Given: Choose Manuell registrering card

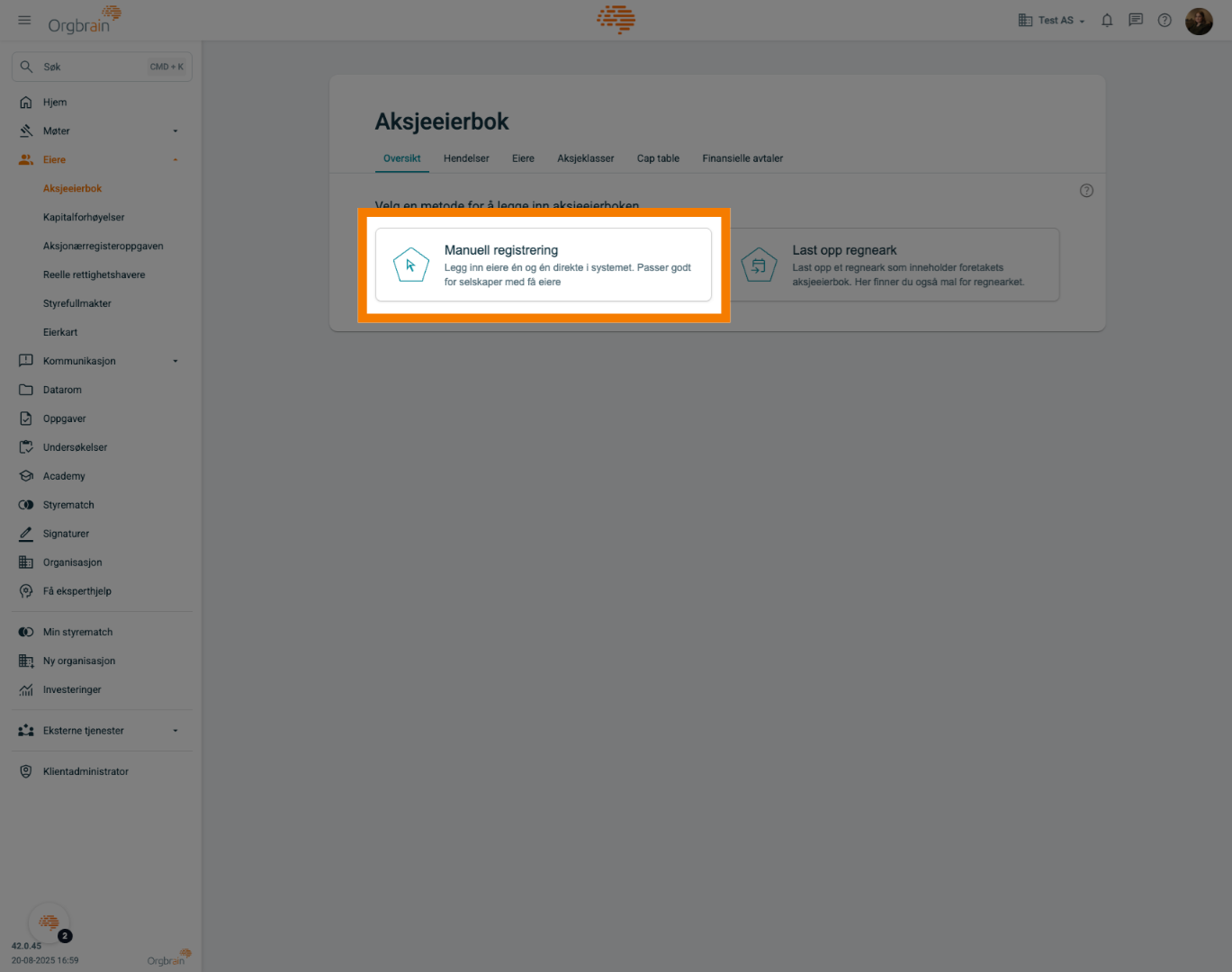Looking at the screenshot, I should pos(544,265).
